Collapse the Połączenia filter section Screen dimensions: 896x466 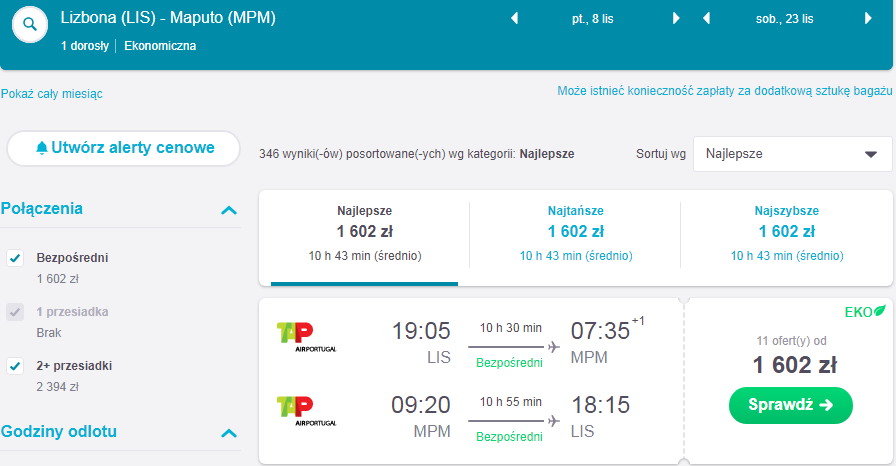pyautogui.click(x=229, y=210)
